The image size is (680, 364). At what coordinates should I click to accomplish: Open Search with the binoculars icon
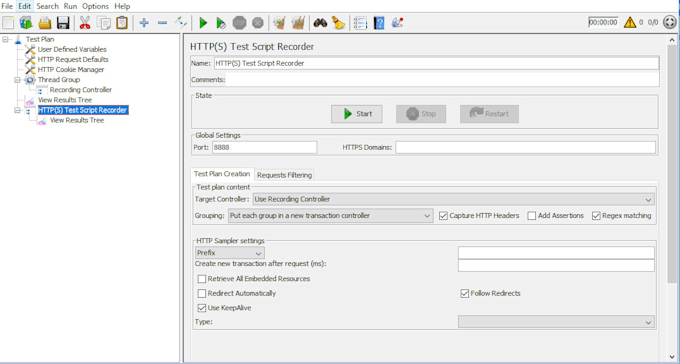(x=320, y=23)
